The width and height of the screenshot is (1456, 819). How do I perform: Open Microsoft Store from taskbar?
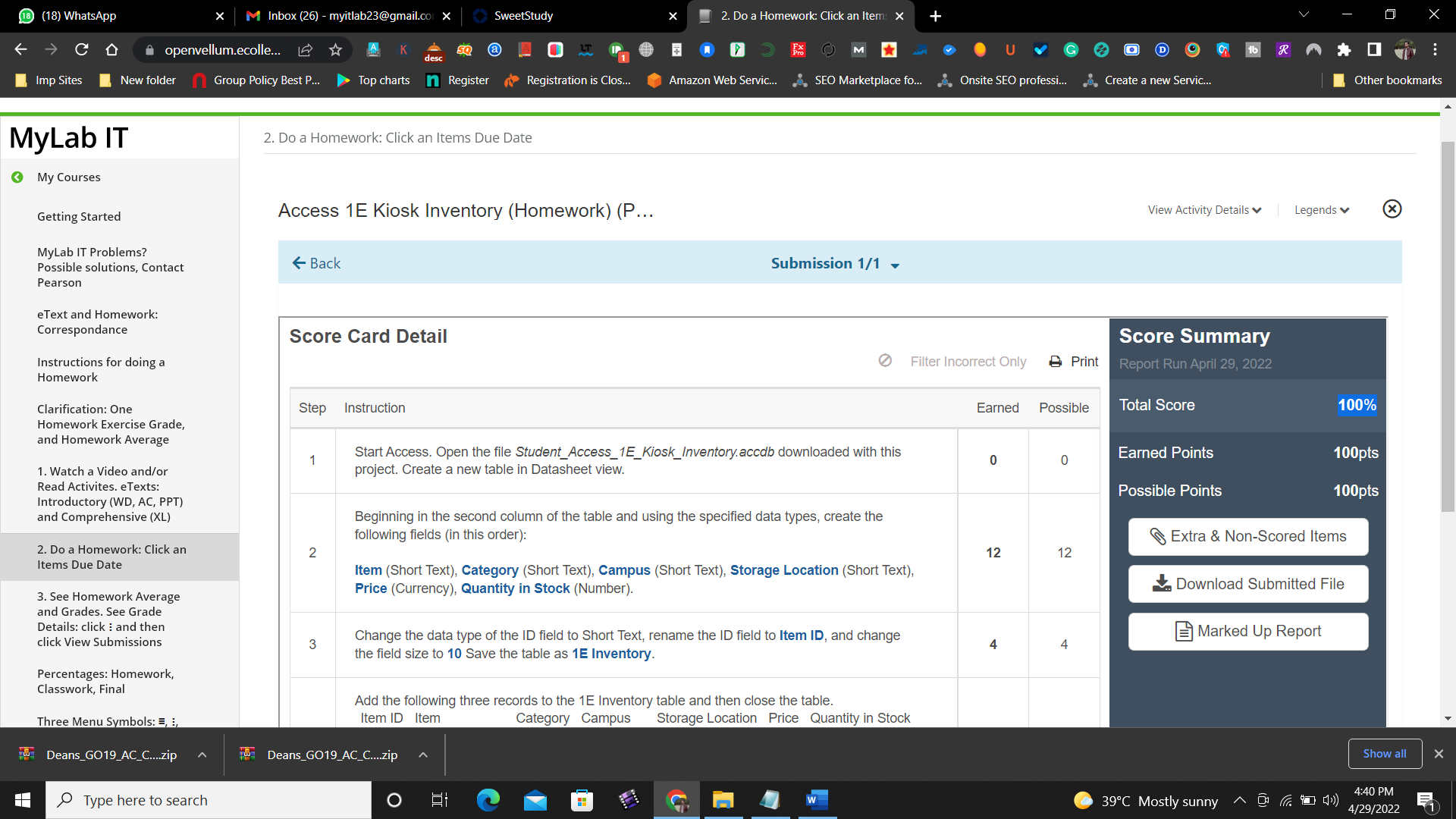pyautogui.click(x=582, y=800)
